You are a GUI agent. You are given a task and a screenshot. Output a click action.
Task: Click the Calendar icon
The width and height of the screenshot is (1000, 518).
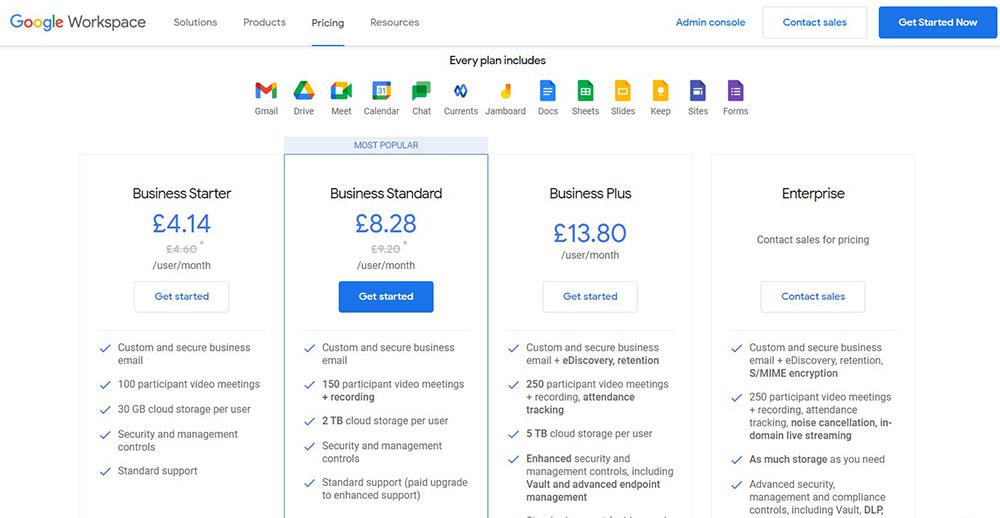(381, 91)
